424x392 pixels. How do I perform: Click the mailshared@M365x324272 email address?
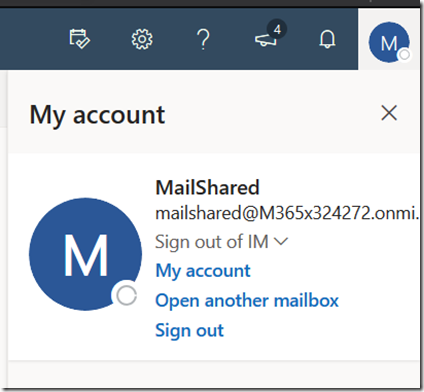click(287, 213)
